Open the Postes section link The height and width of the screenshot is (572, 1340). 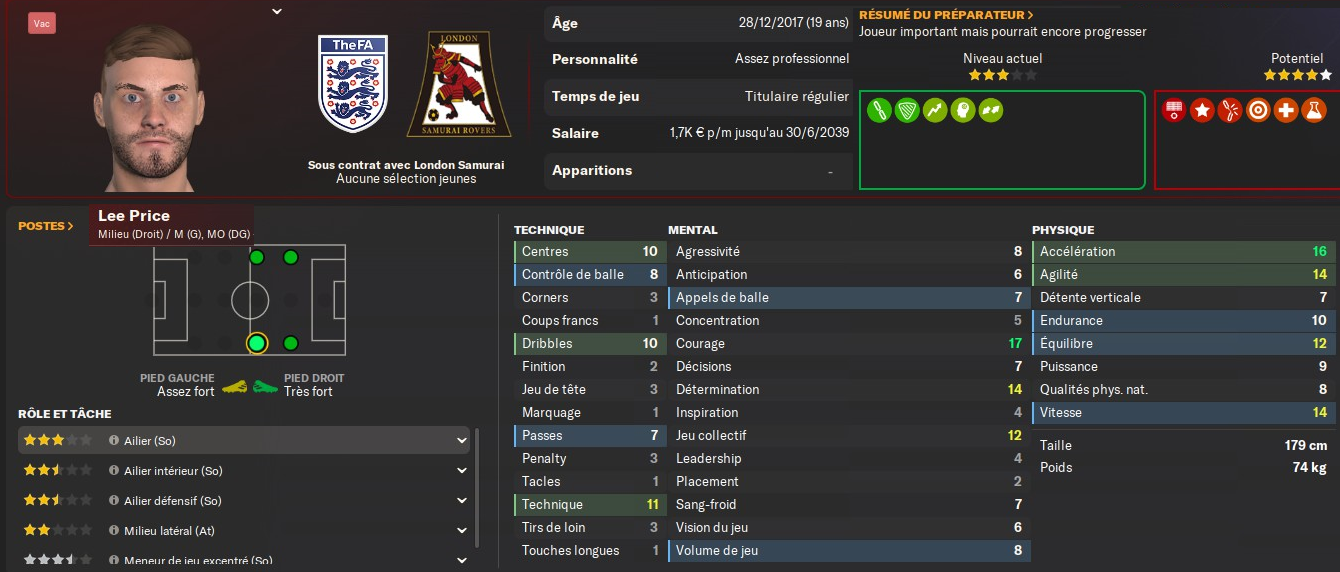tap(46, 226)
